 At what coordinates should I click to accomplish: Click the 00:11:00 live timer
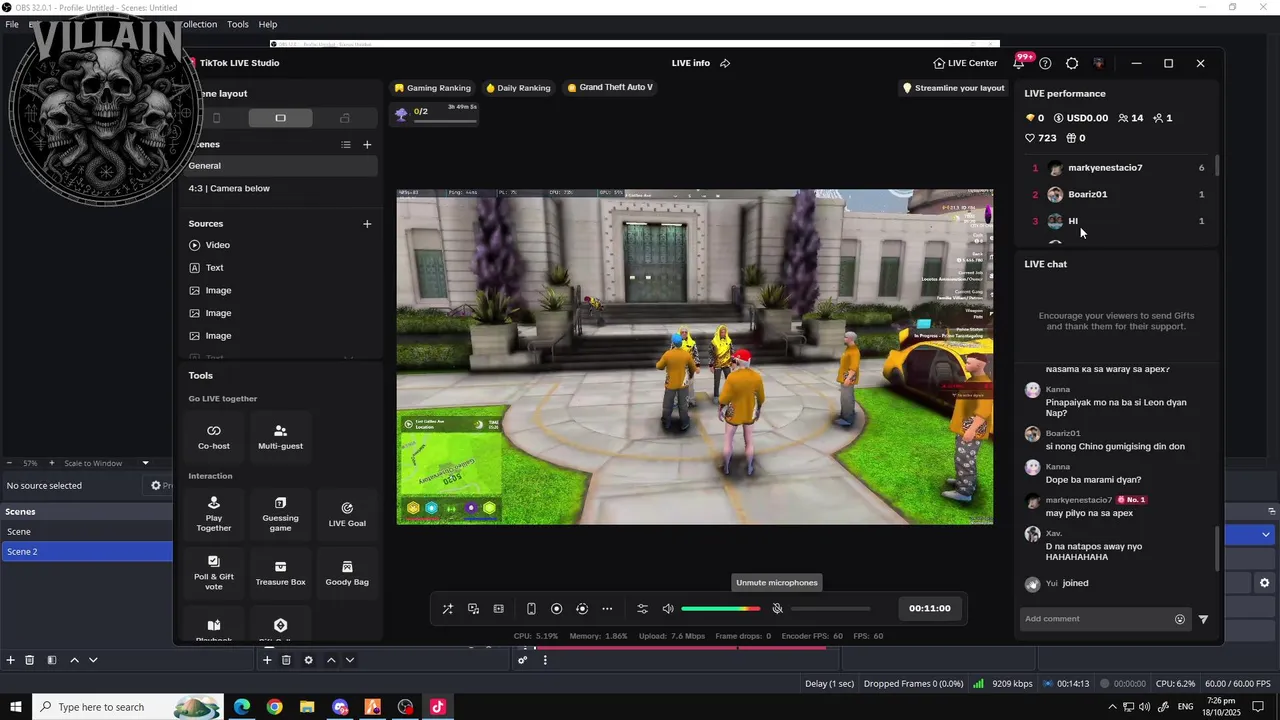click(929, 608)
